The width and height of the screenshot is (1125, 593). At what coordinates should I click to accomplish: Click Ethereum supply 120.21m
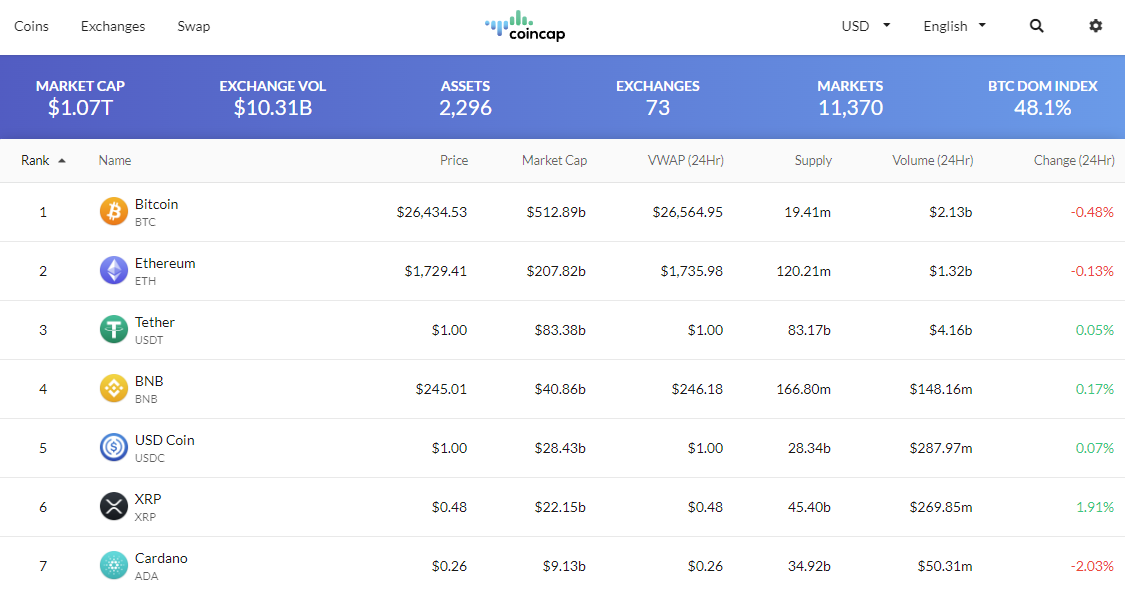[x=804, y=271]
